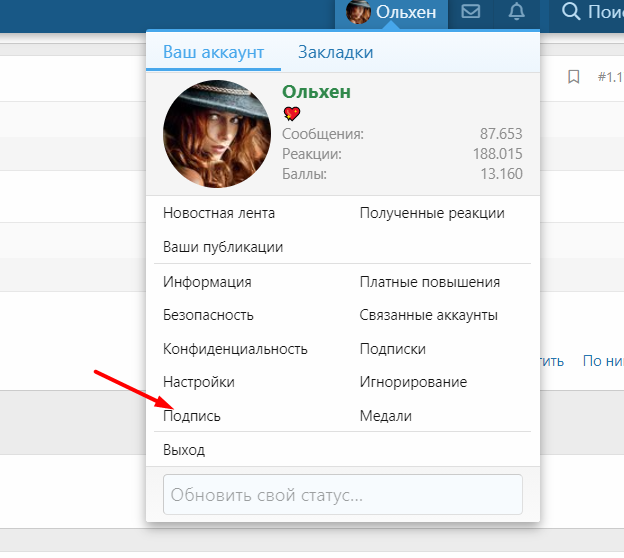The image size is (624, 558).
Task: Open the envelope messages icon
Action: point(470,13)
